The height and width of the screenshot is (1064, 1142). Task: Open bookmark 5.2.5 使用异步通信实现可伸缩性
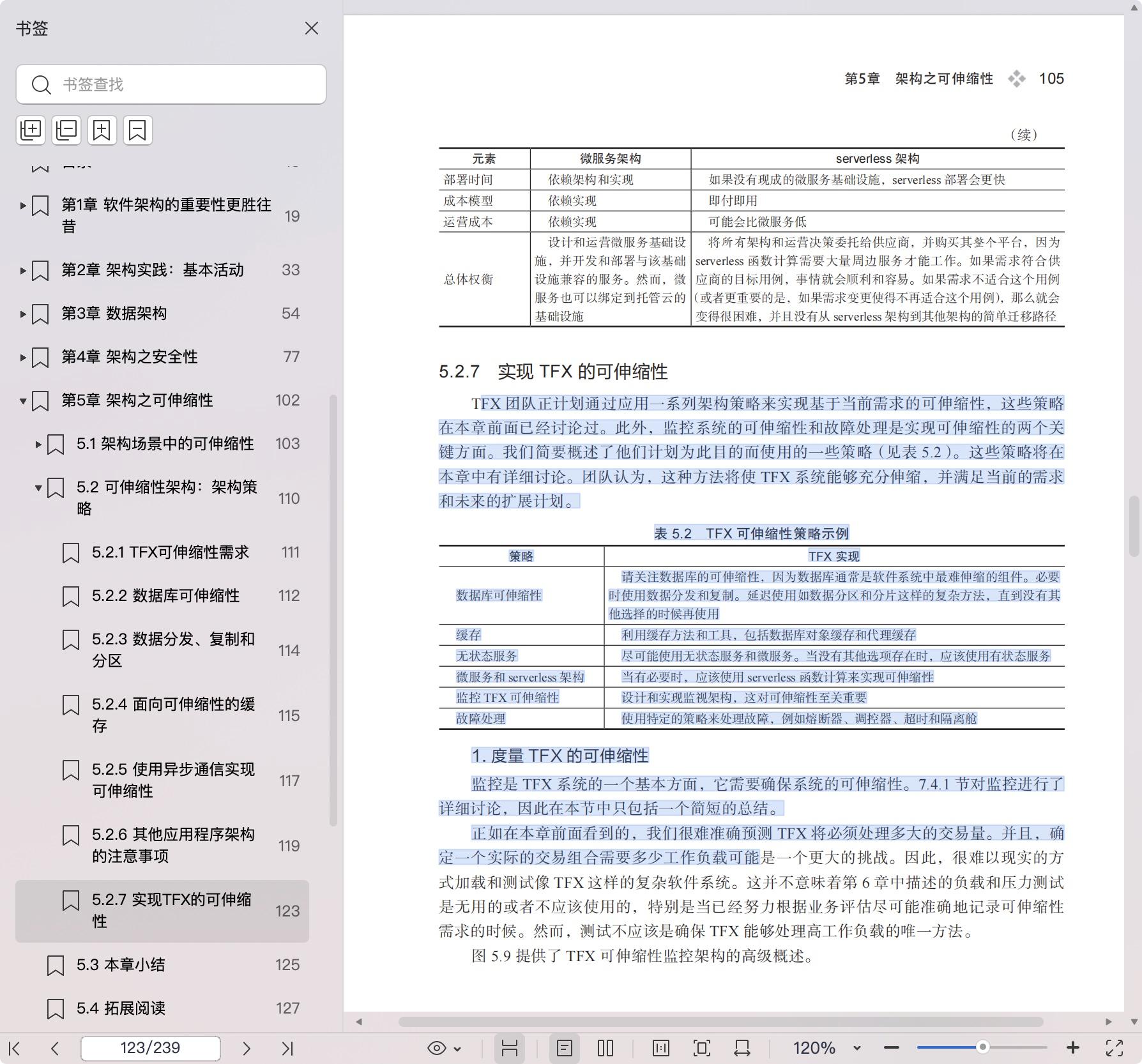174,780
